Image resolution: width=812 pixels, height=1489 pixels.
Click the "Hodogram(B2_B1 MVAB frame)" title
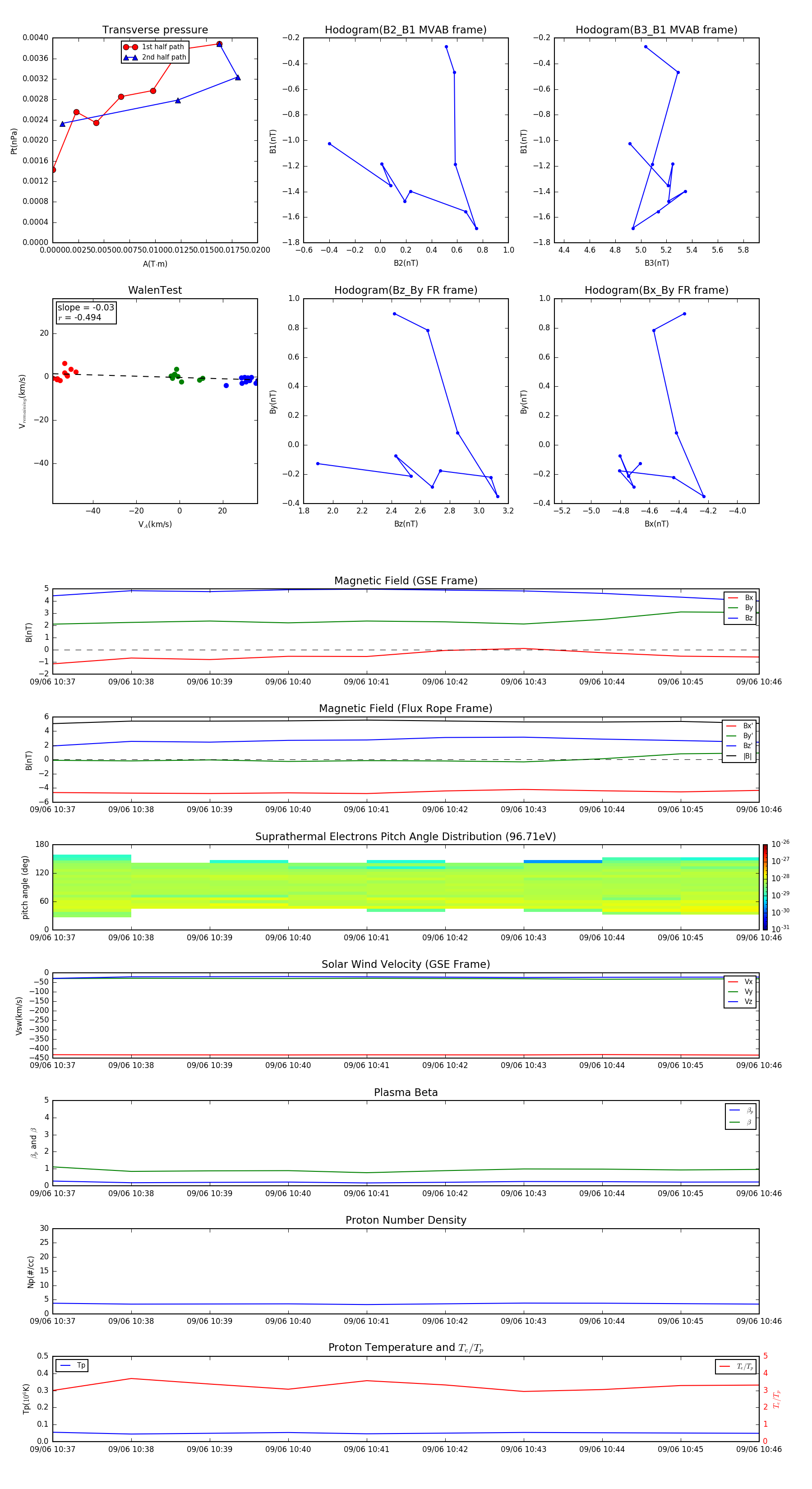click(406, 29)
